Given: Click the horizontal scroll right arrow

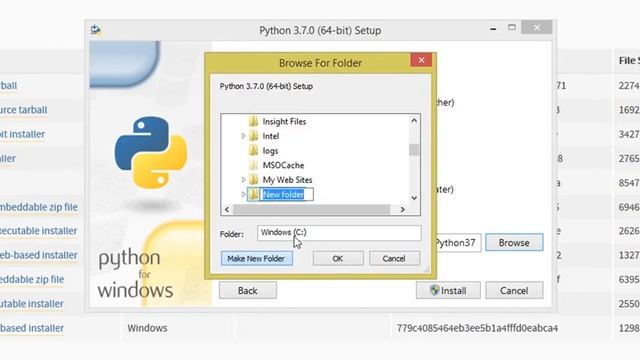Looking at the screenshot, I should coord(402,210).
